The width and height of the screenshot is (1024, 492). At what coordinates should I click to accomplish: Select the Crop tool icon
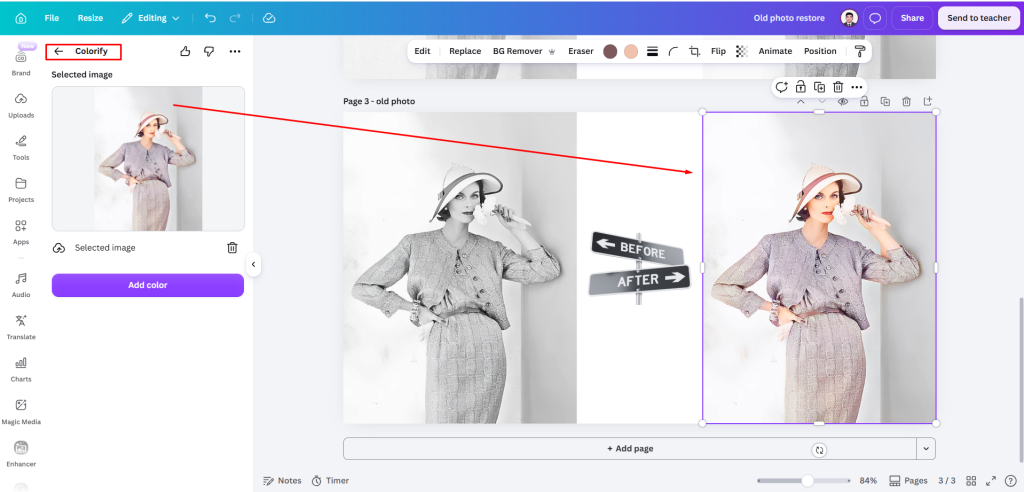695,52
